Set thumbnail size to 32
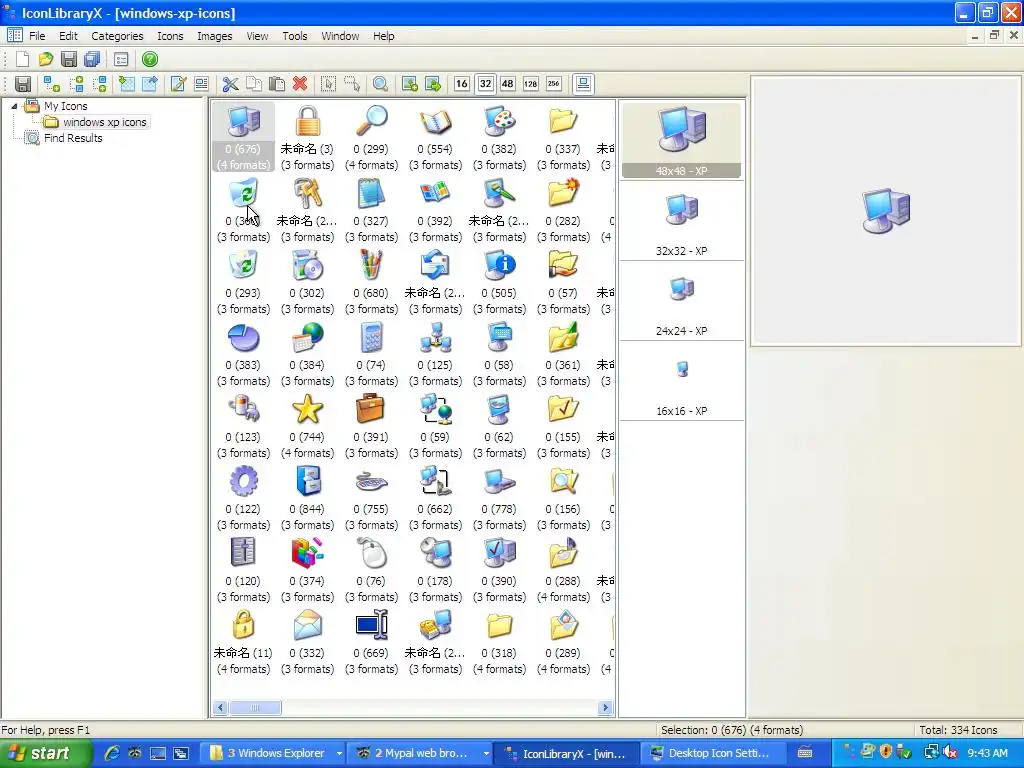The height and width of the screenshot is (768, 1024). (485, 84)
